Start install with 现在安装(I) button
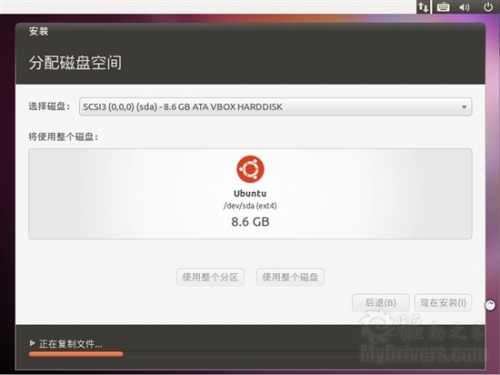This screenshot has width=500, height=375. [443, 303]
